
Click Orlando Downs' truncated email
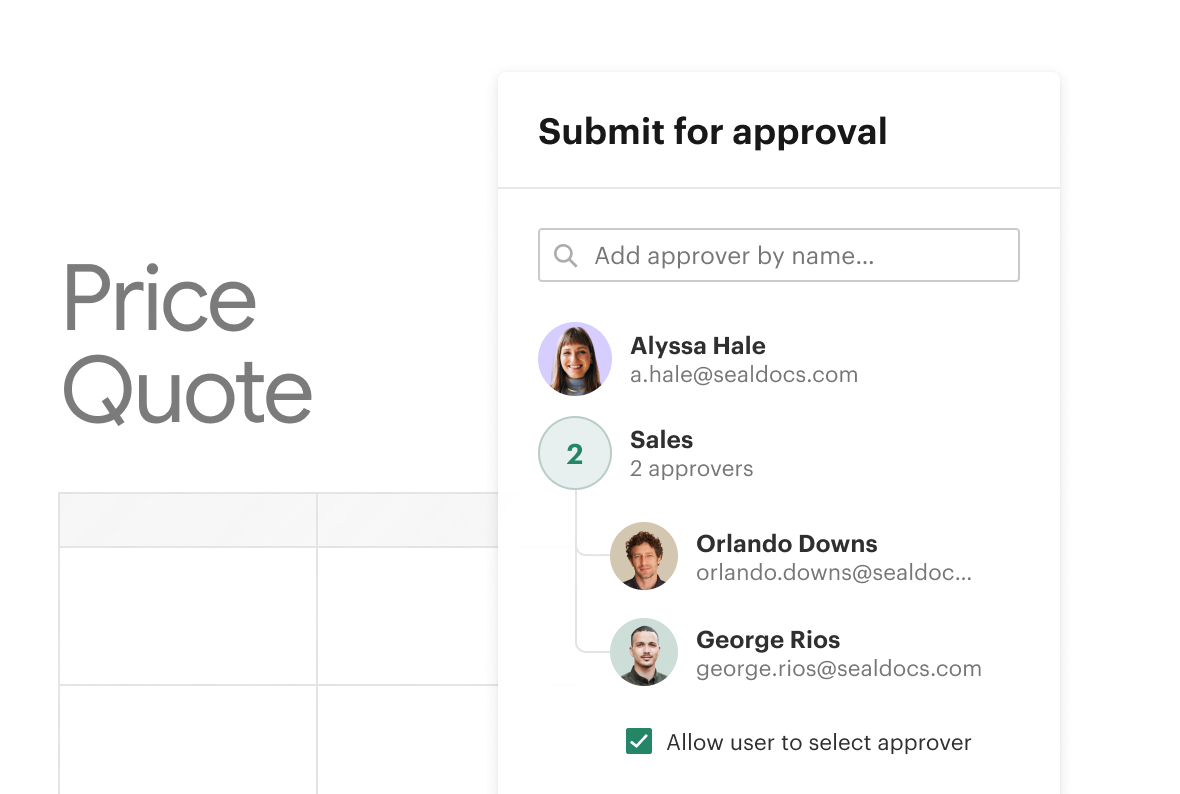pyautogui.click(x=834, y=573)
